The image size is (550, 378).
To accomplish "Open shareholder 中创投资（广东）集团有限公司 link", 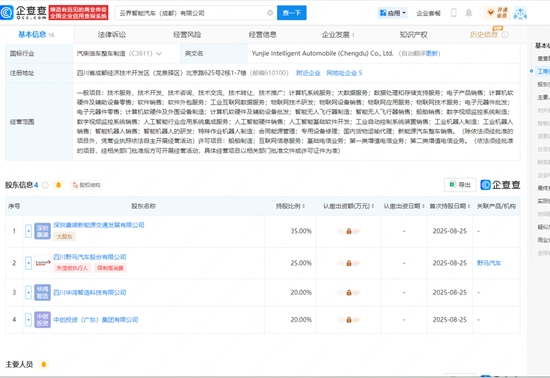I will click(96, 320).
